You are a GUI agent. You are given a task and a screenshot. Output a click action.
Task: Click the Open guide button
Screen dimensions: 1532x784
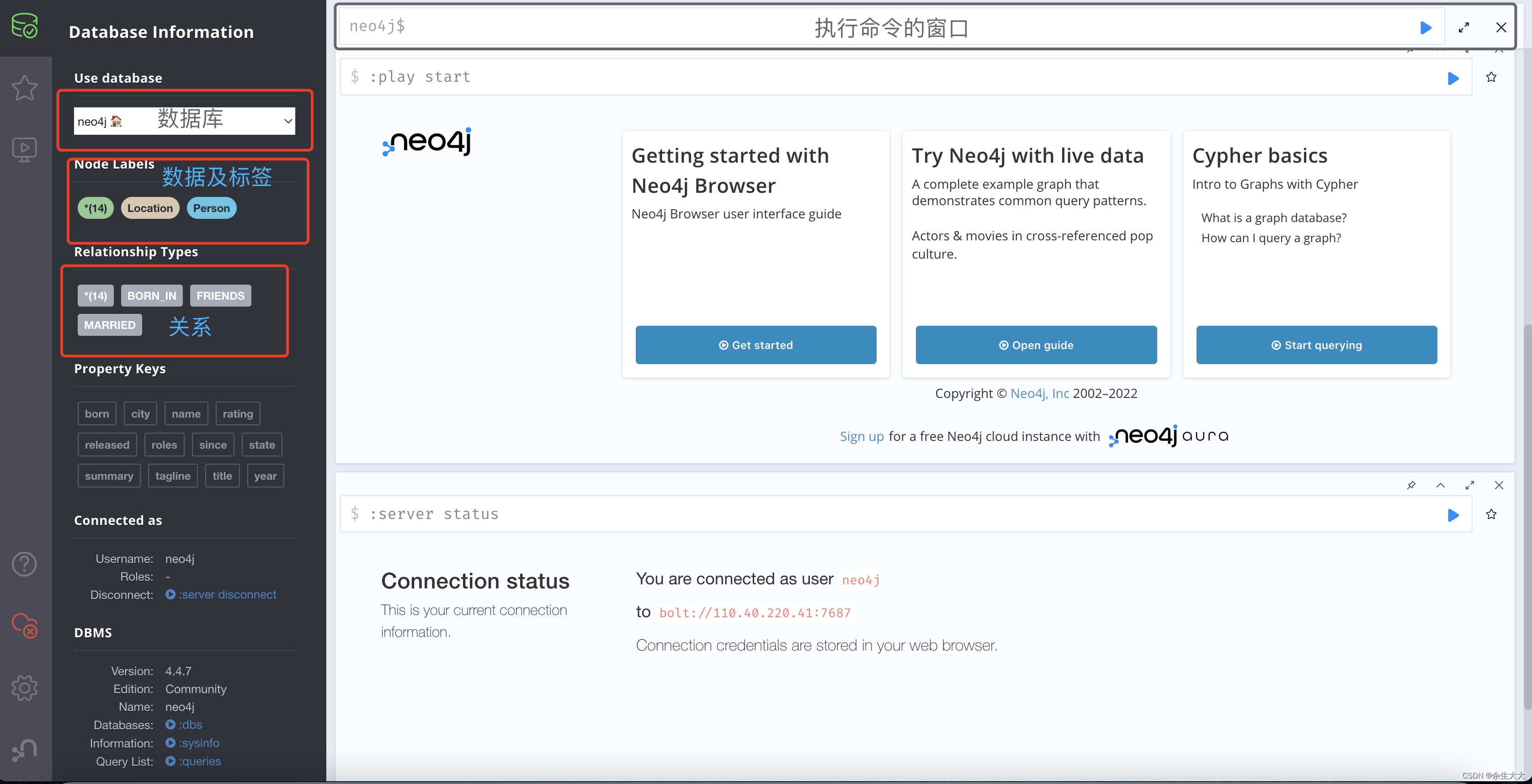coord(1037,345)
